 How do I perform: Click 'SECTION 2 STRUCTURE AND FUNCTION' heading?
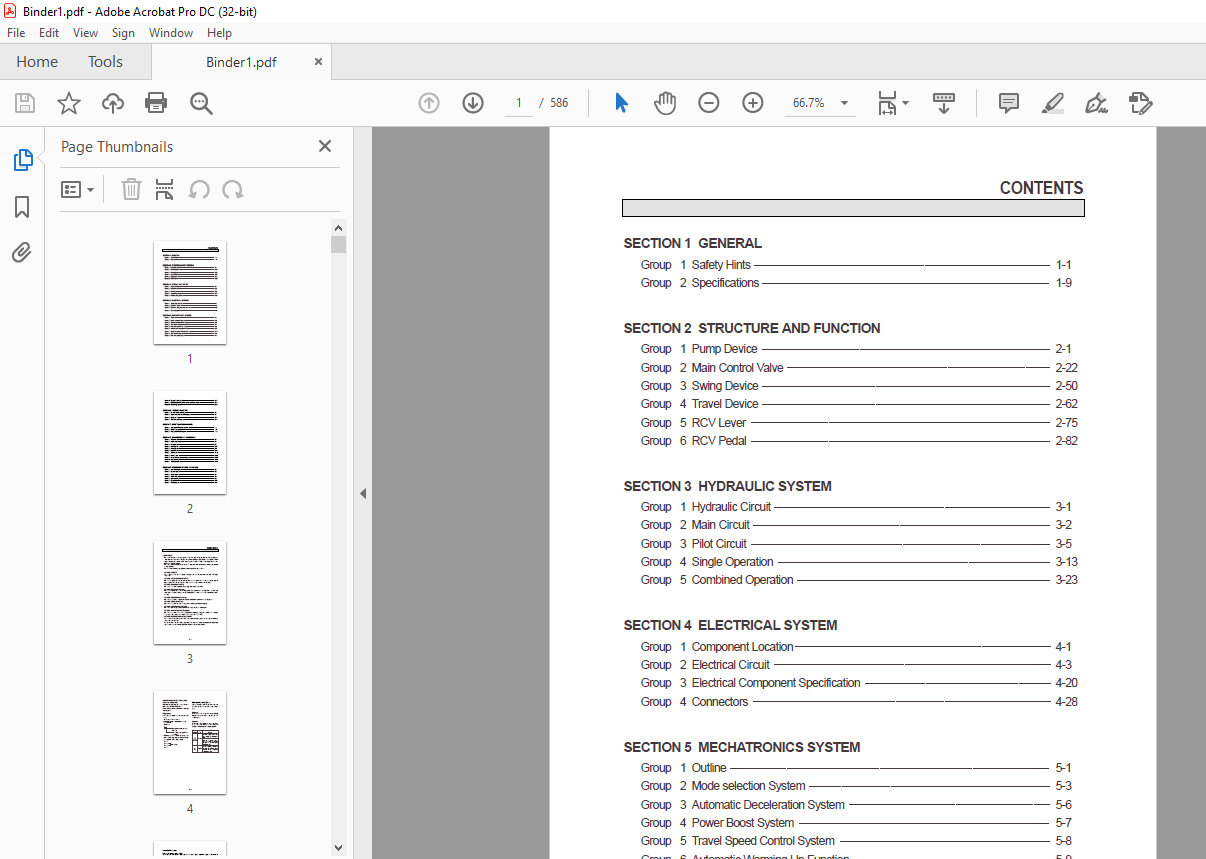tap(752, 328)
